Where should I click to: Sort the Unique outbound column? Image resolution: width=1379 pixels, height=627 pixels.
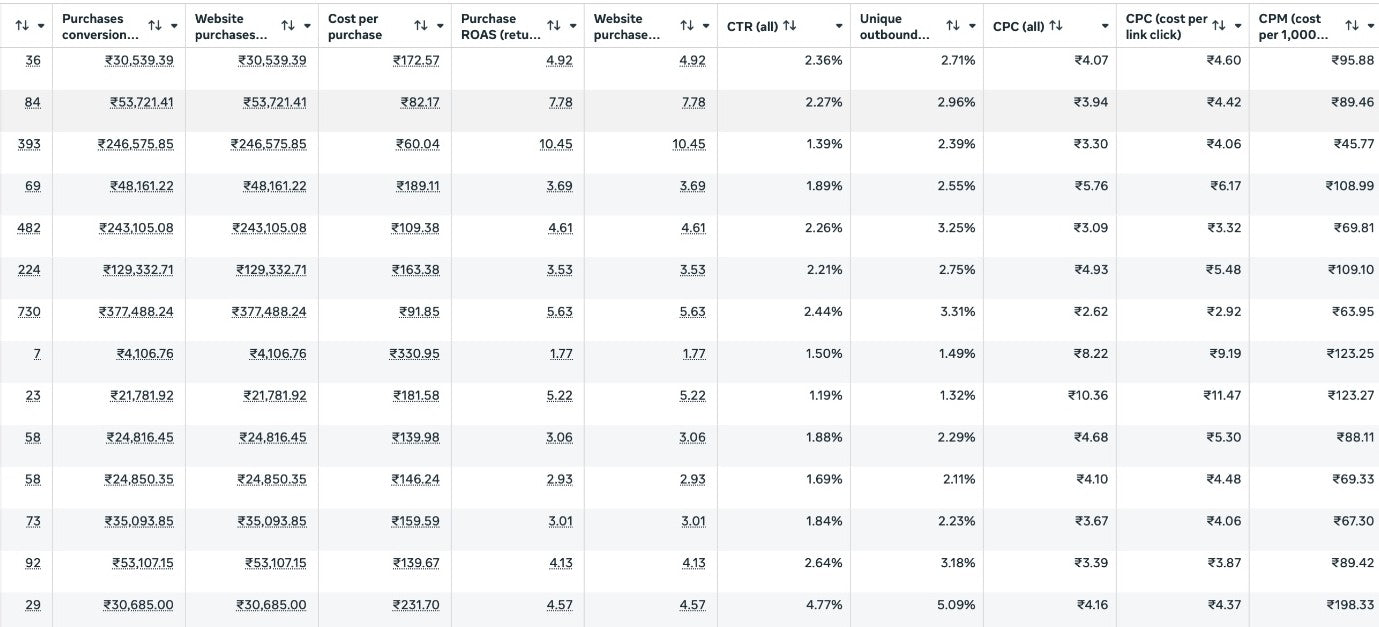pos(952,26)
